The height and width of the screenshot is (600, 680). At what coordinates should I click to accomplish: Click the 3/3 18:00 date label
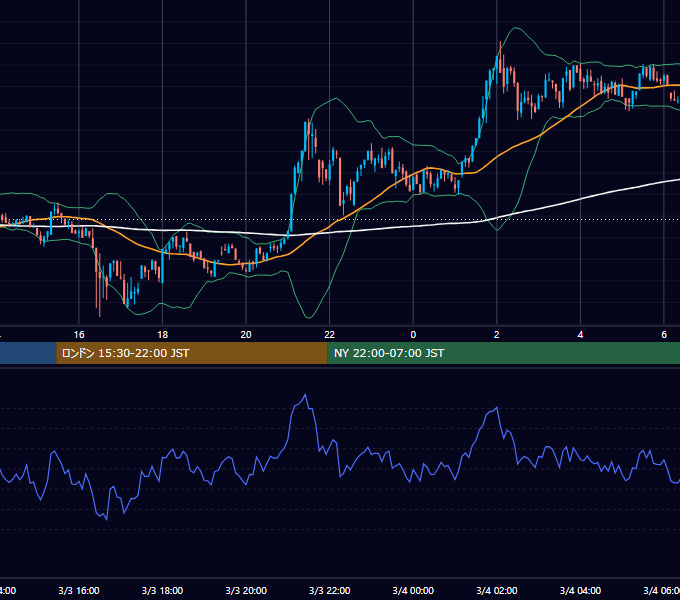162,590
